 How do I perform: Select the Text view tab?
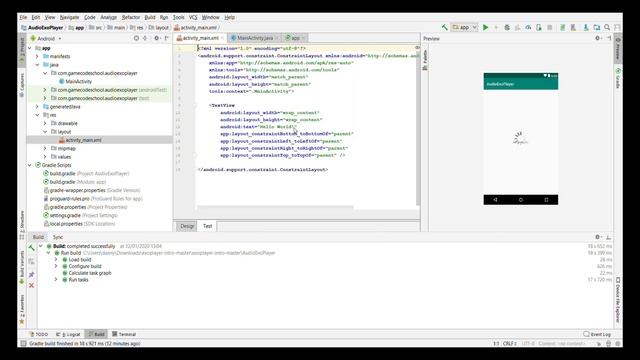click(208, 226)
